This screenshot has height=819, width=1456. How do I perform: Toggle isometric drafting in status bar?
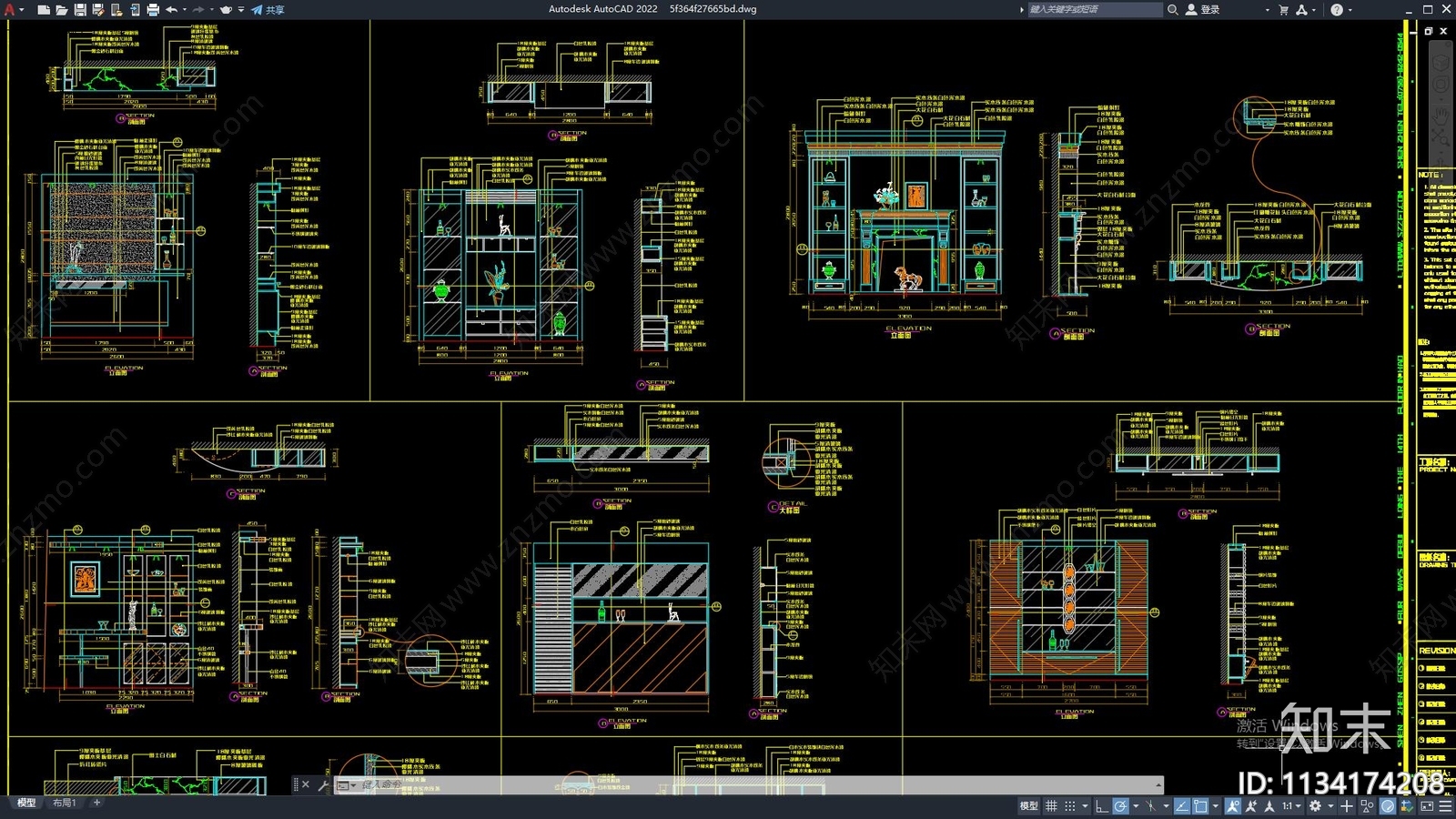tap(1151, 805)
